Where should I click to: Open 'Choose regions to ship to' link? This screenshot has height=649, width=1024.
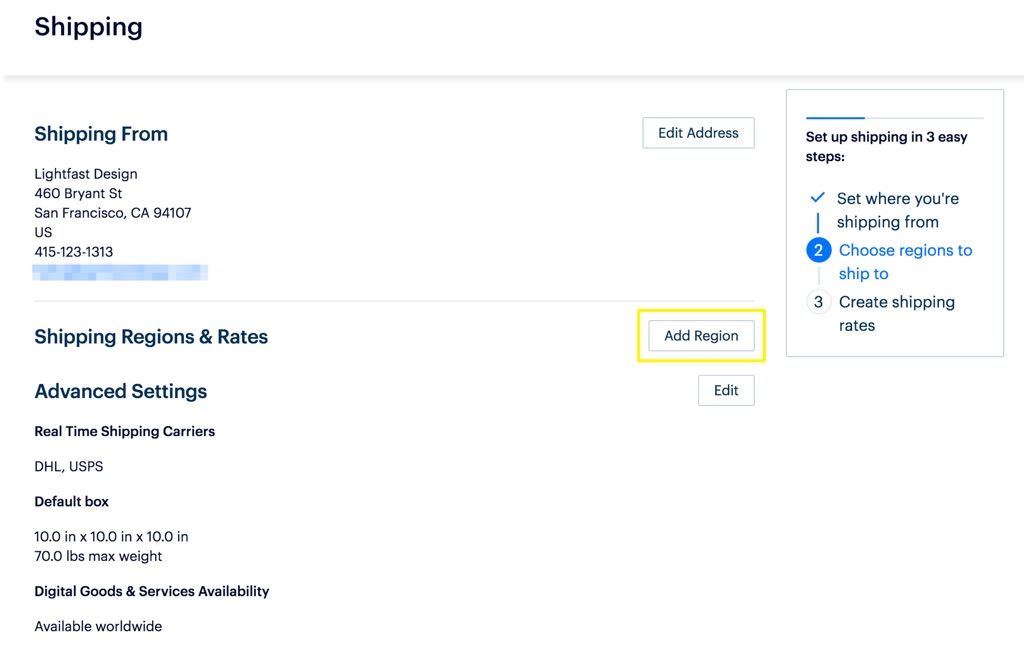(x=905, y=262)
